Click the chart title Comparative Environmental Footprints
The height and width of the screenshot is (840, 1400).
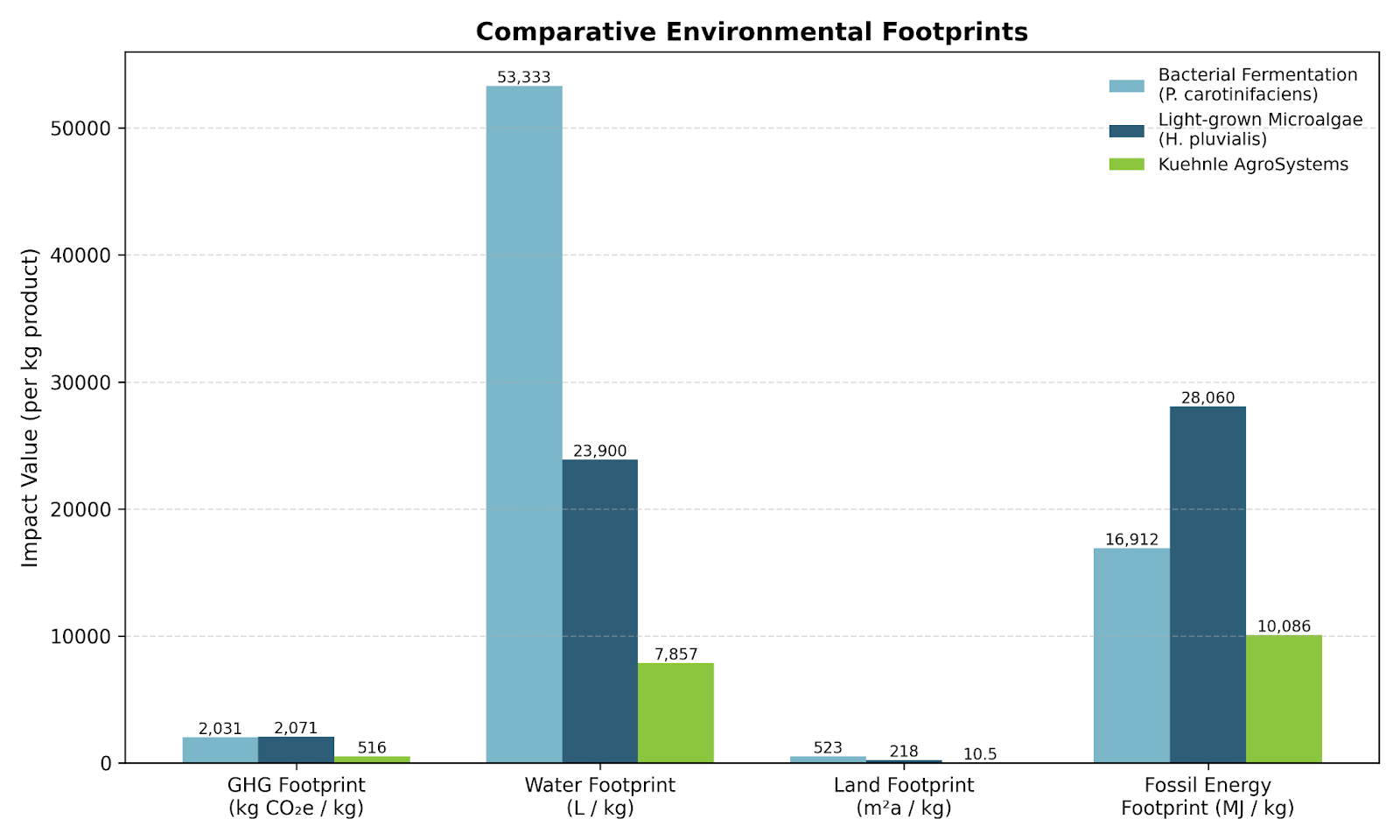(752, 32)
